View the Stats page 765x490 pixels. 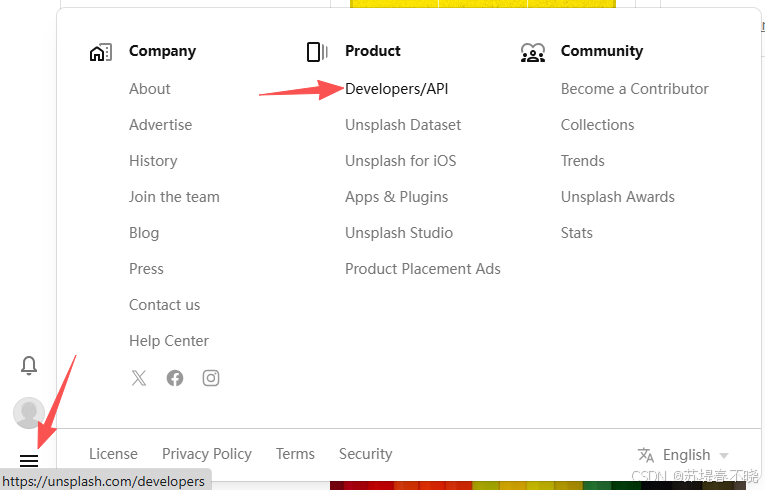(577, 233)
